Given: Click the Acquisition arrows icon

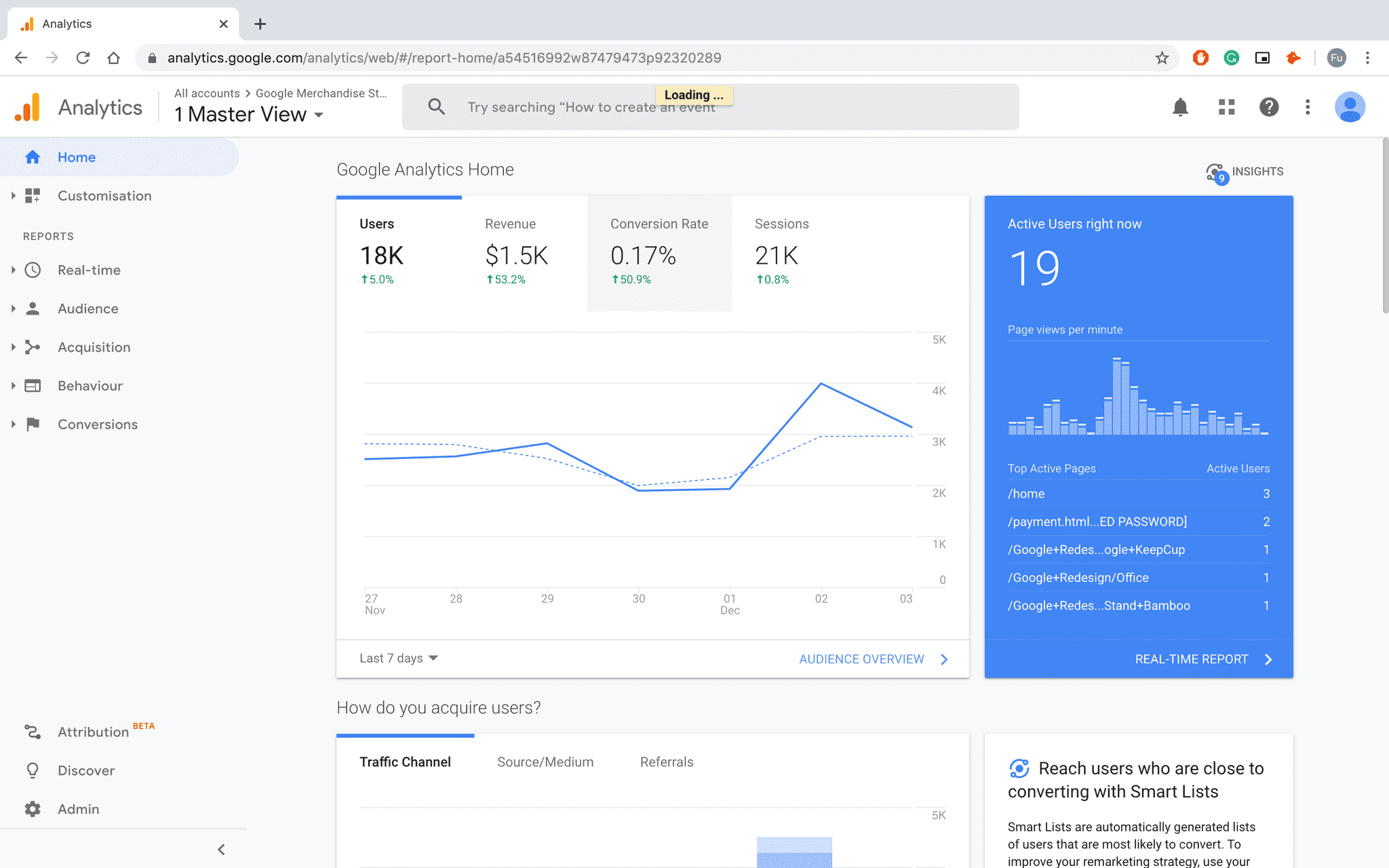Looking at the screenshot, I should click(33, 347).
